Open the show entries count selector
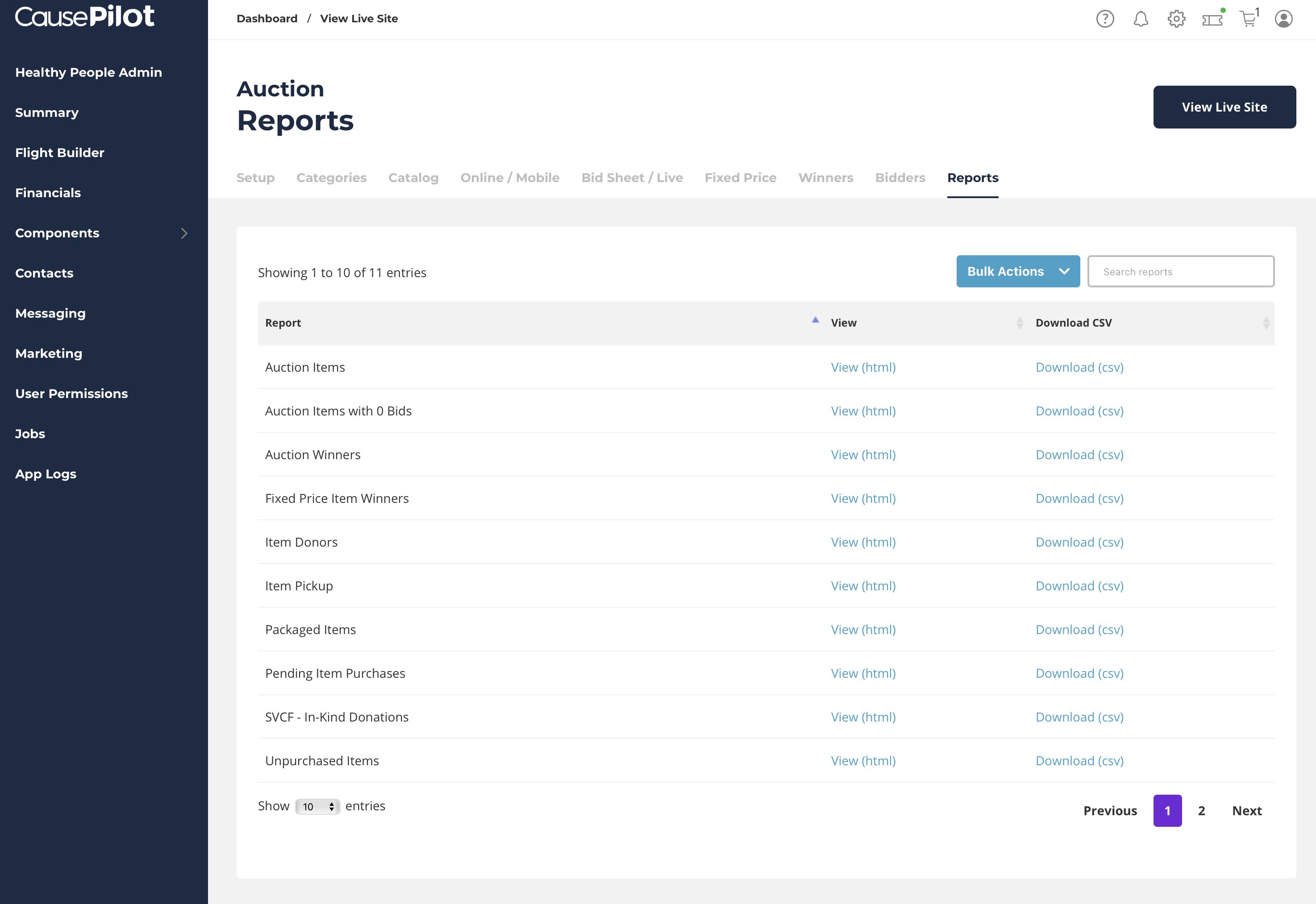 pyautogui.click(x=317, y=807)
